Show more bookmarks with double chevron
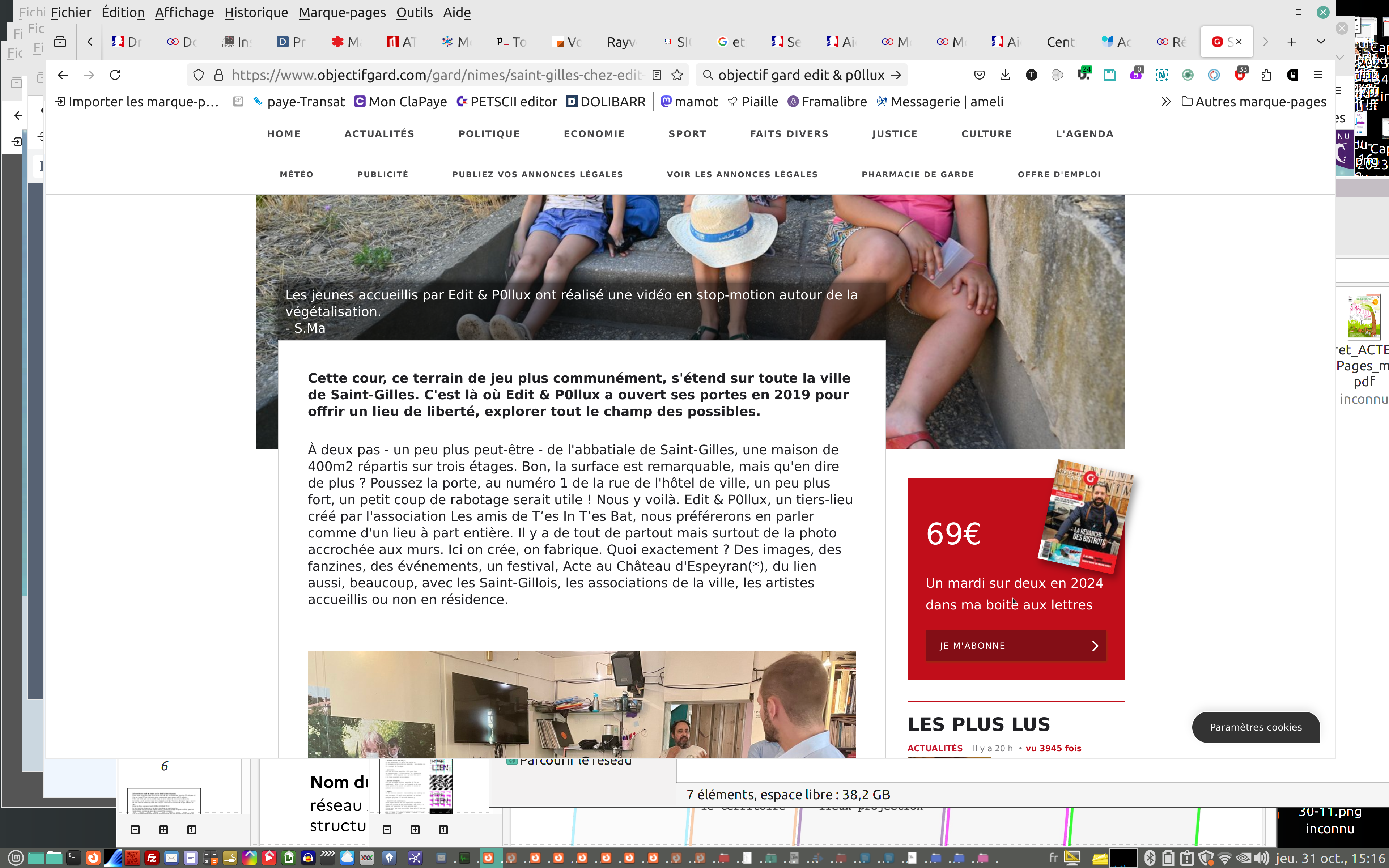The height and width of the screenshot is (868, 1389). 1166,102
